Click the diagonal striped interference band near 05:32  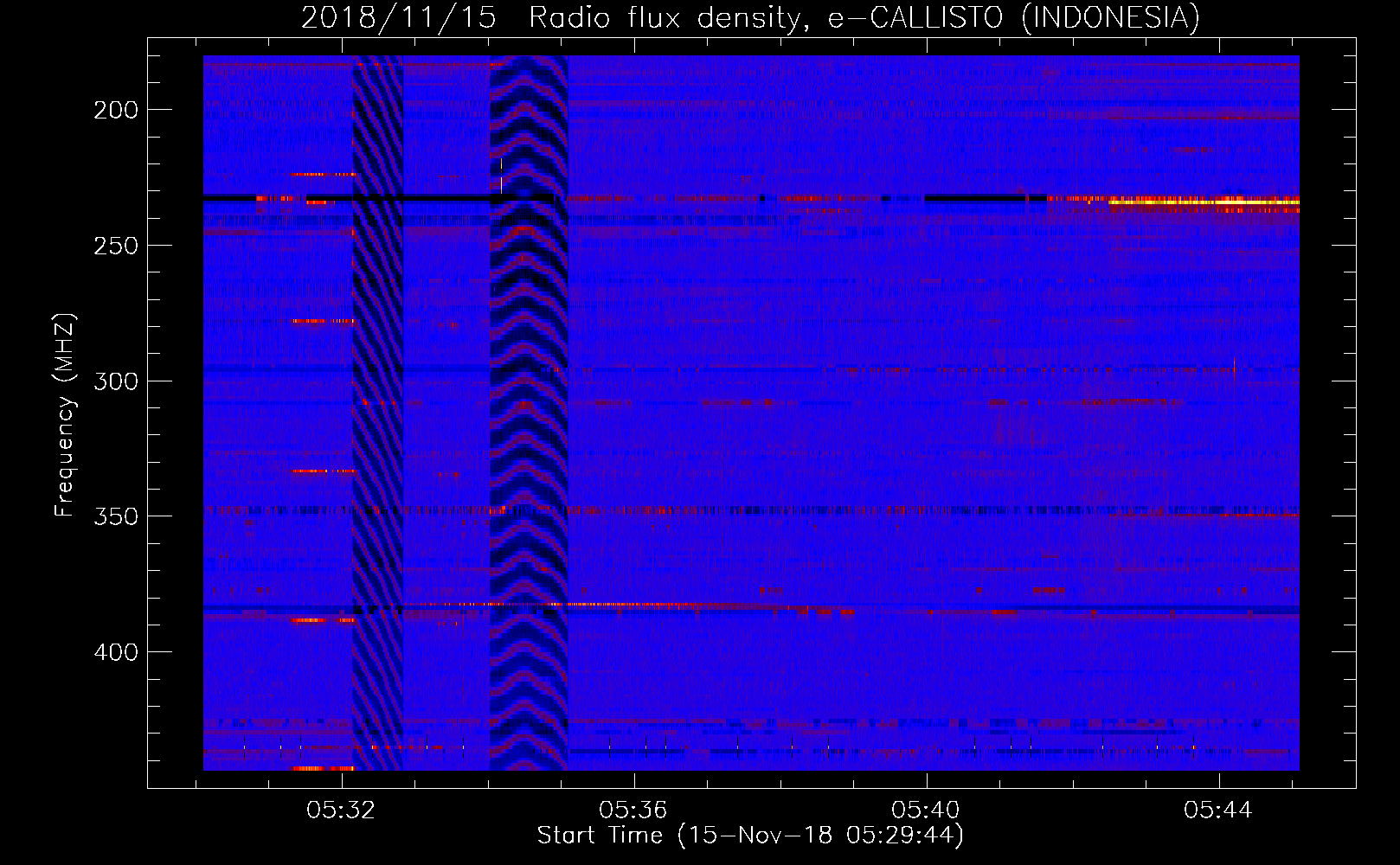click(377, 413)
